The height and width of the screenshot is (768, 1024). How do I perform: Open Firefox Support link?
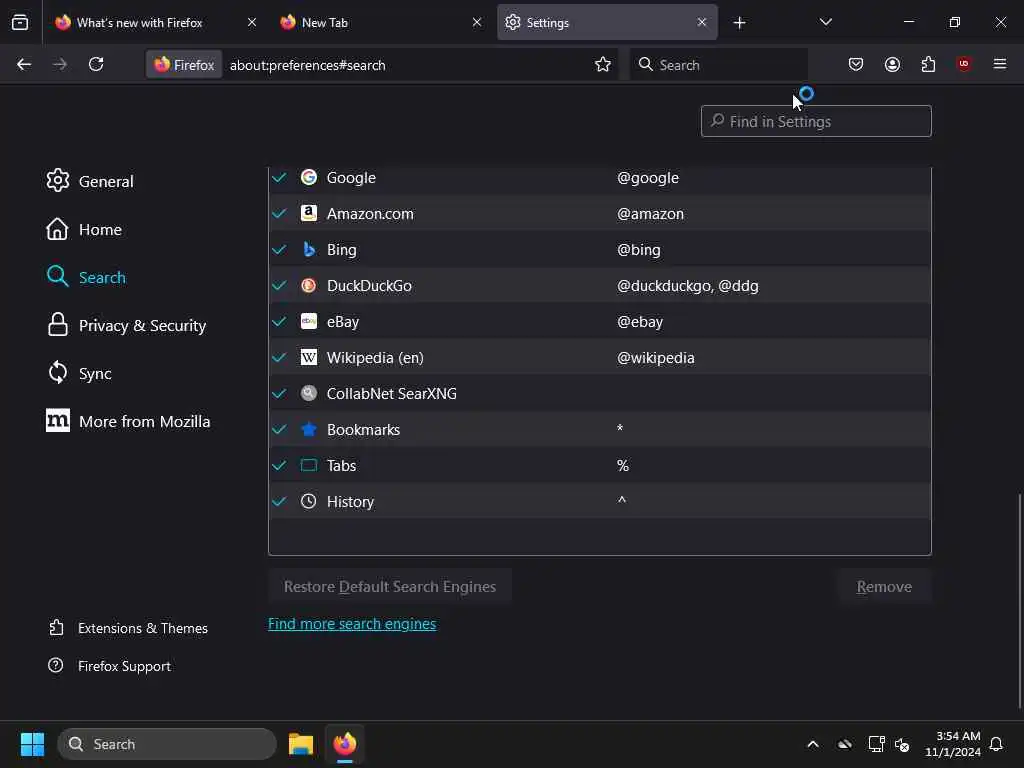tap(109, 666)
